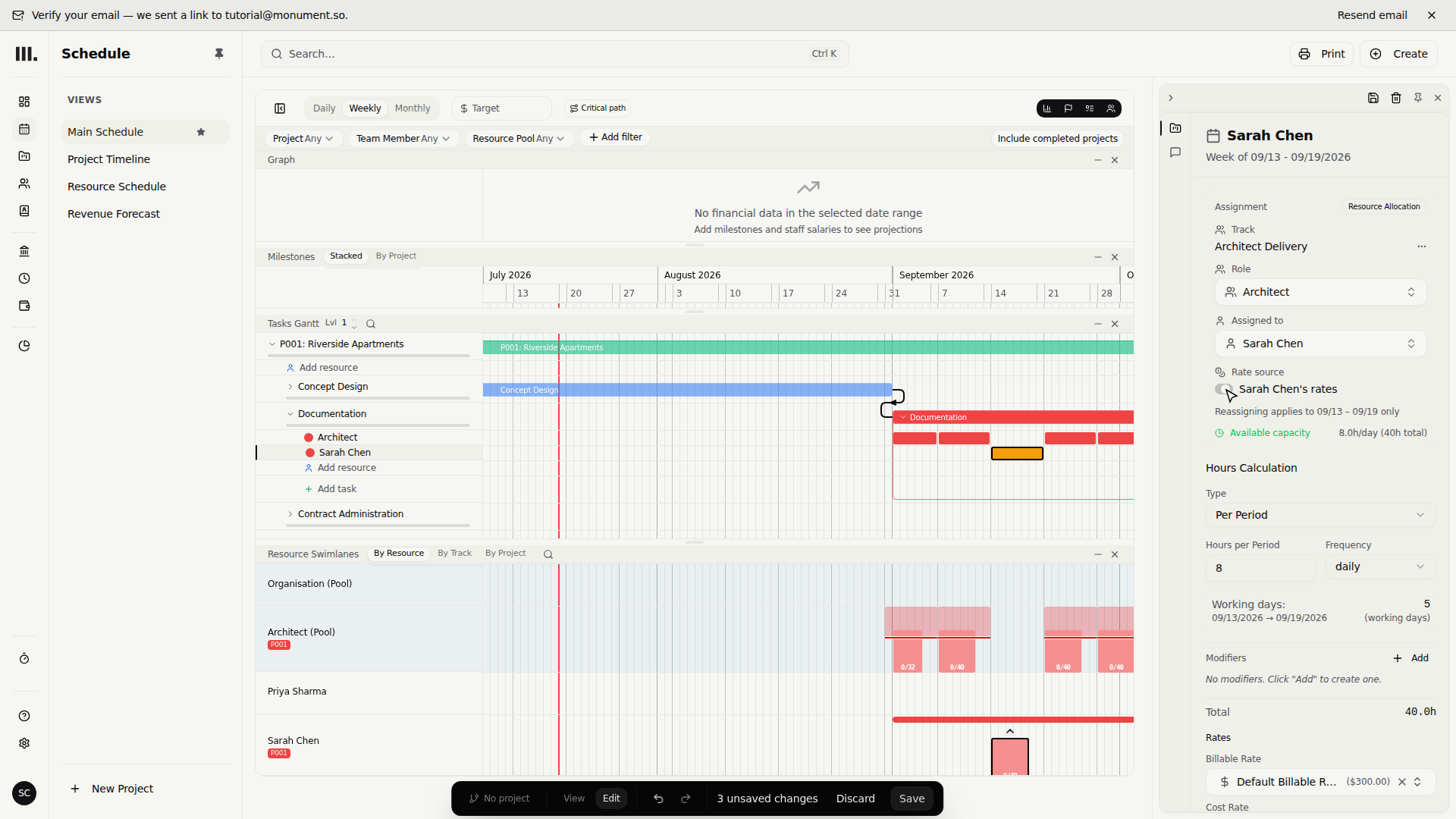This screenshot has width=1456, height=819.
Task: Expand the Contract Administration task
Action: tap(290, 514)
